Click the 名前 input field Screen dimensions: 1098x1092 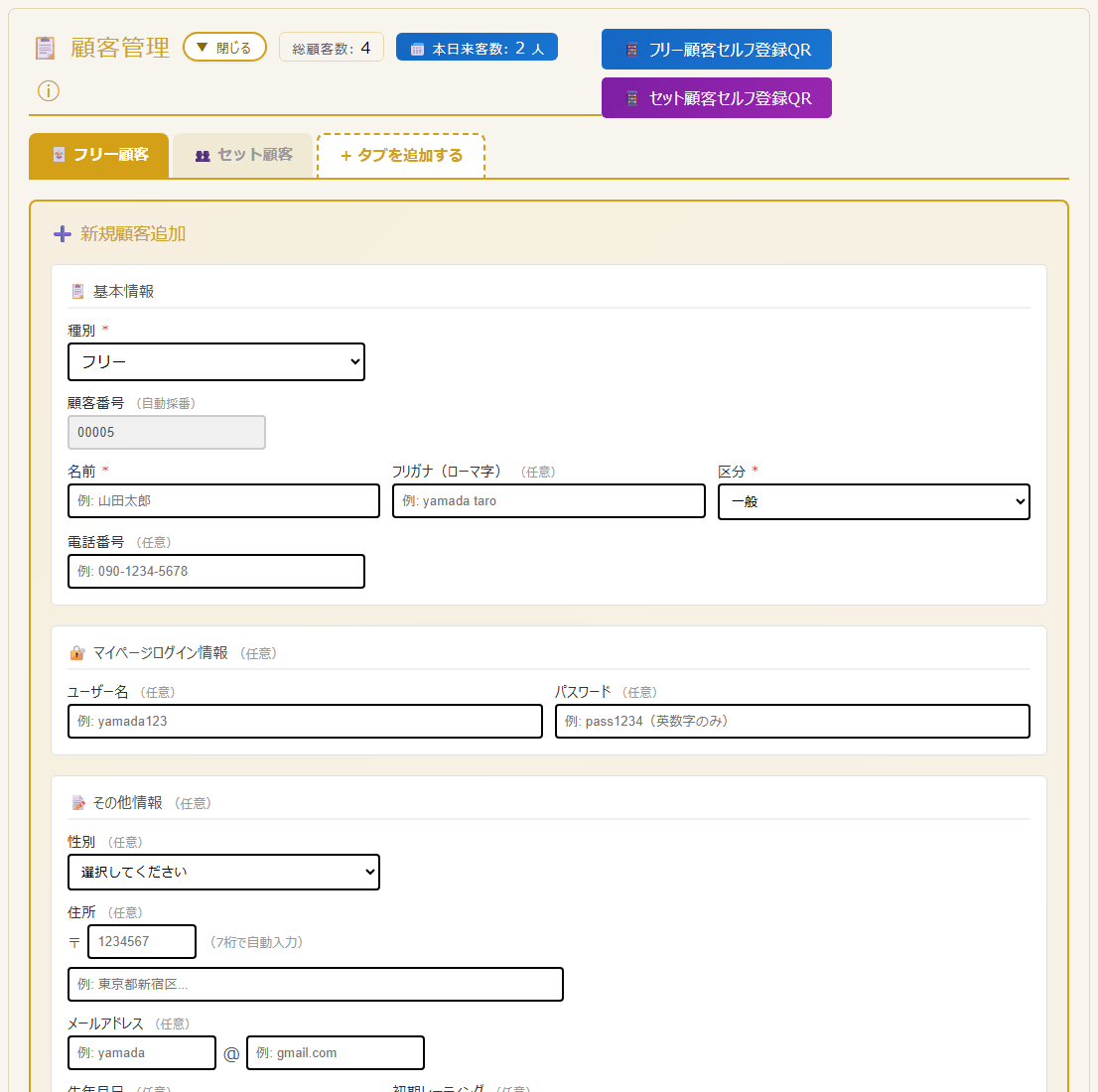(223, 500)
